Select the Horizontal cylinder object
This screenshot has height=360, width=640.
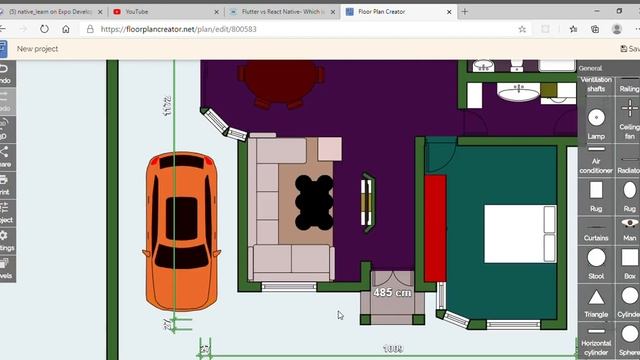point(596,341)
